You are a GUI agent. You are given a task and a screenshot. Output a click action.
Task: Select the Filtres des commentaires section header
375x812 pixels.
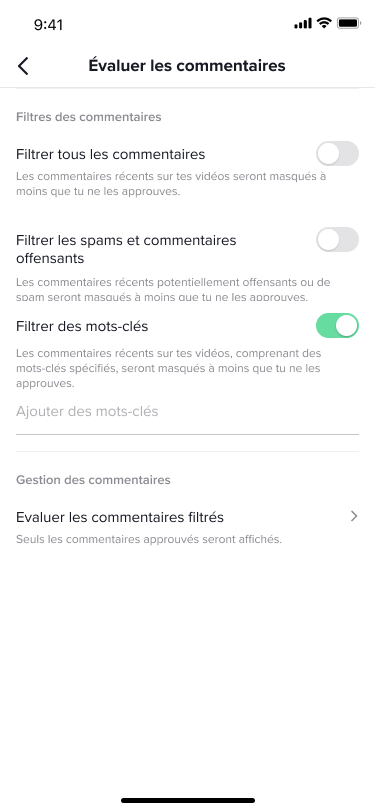[89, 117]
